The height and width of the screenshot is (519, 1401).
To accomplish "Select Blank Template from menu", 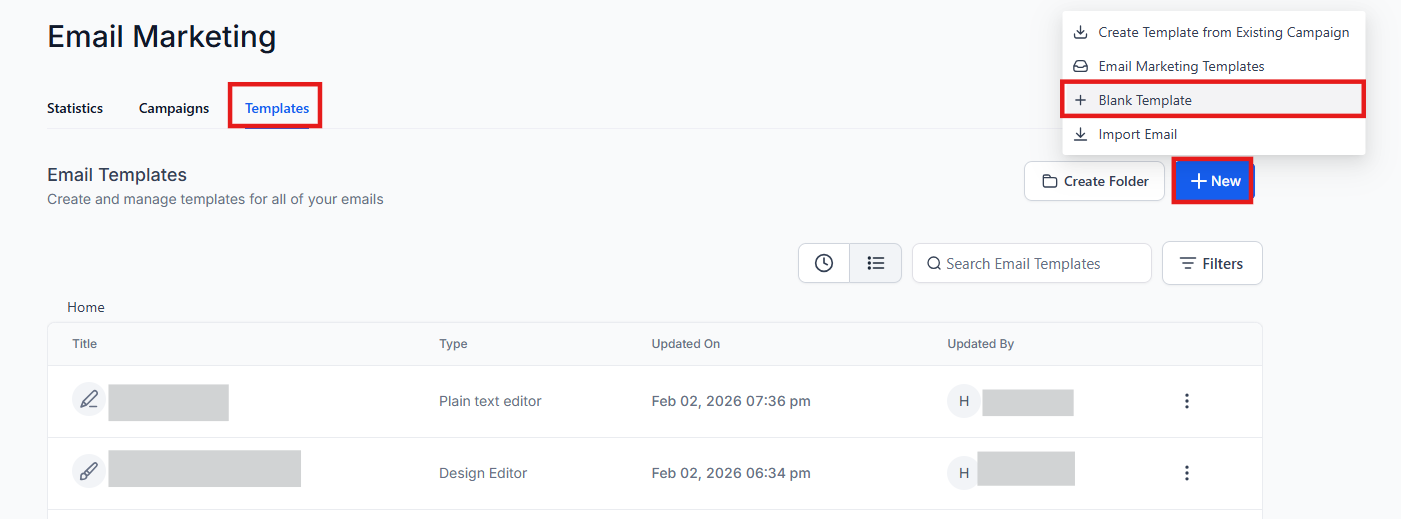I will coord(1145,100).
